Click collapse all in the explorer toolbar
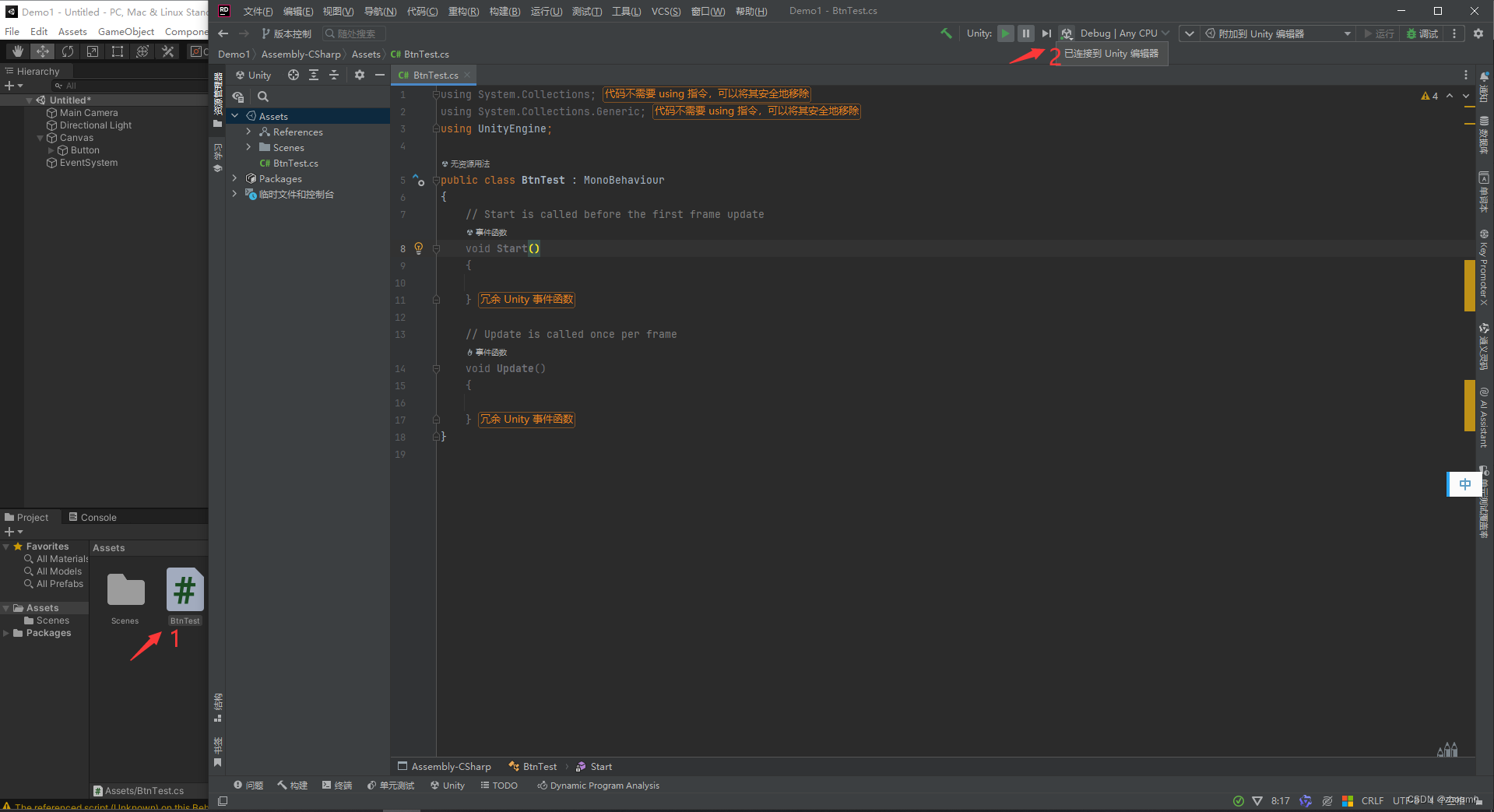1494x812 pixels. point(334,75)
